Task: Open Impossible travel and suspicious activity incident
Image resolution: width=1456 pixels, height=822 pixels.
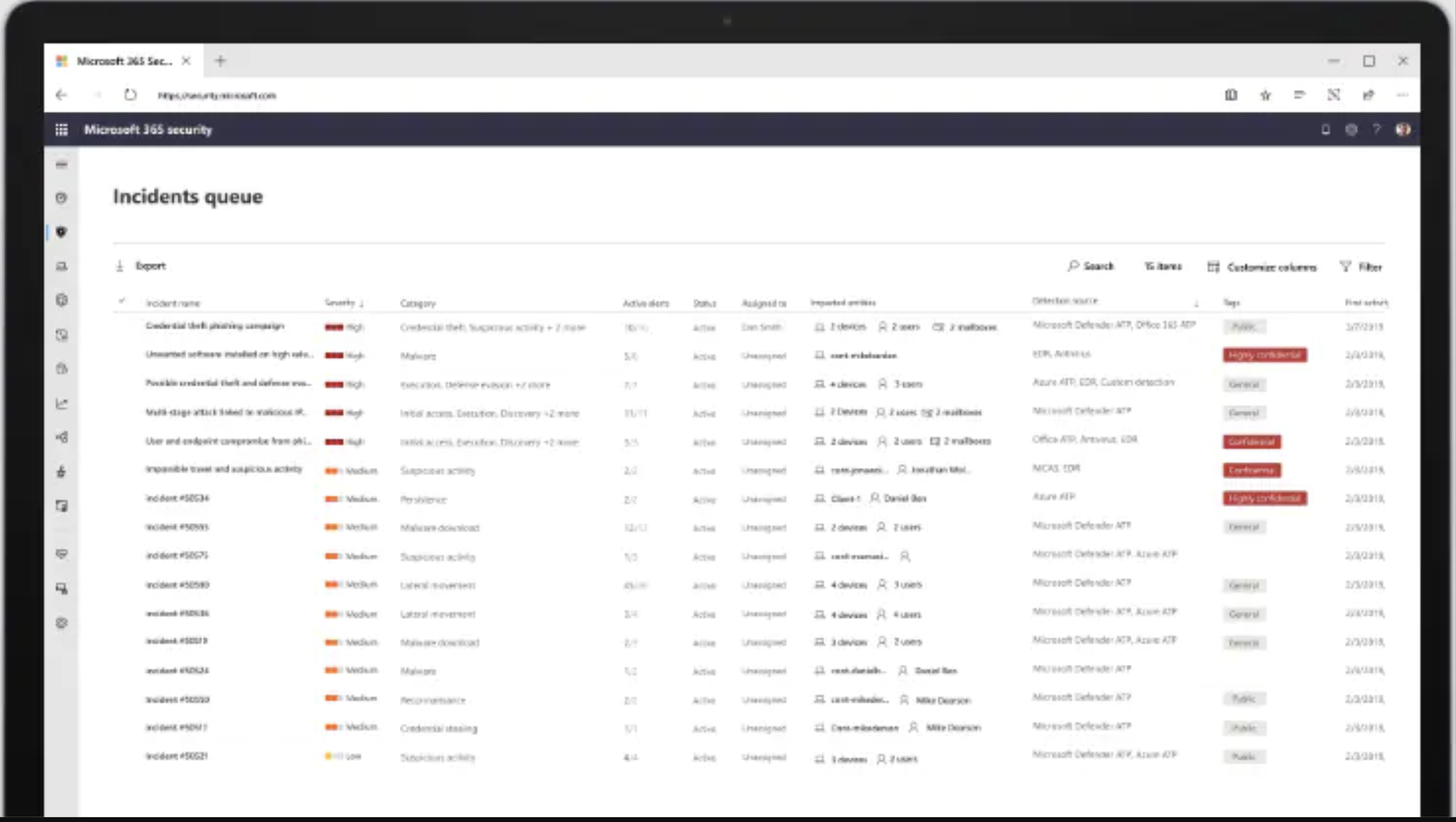Action: (224, 469)
